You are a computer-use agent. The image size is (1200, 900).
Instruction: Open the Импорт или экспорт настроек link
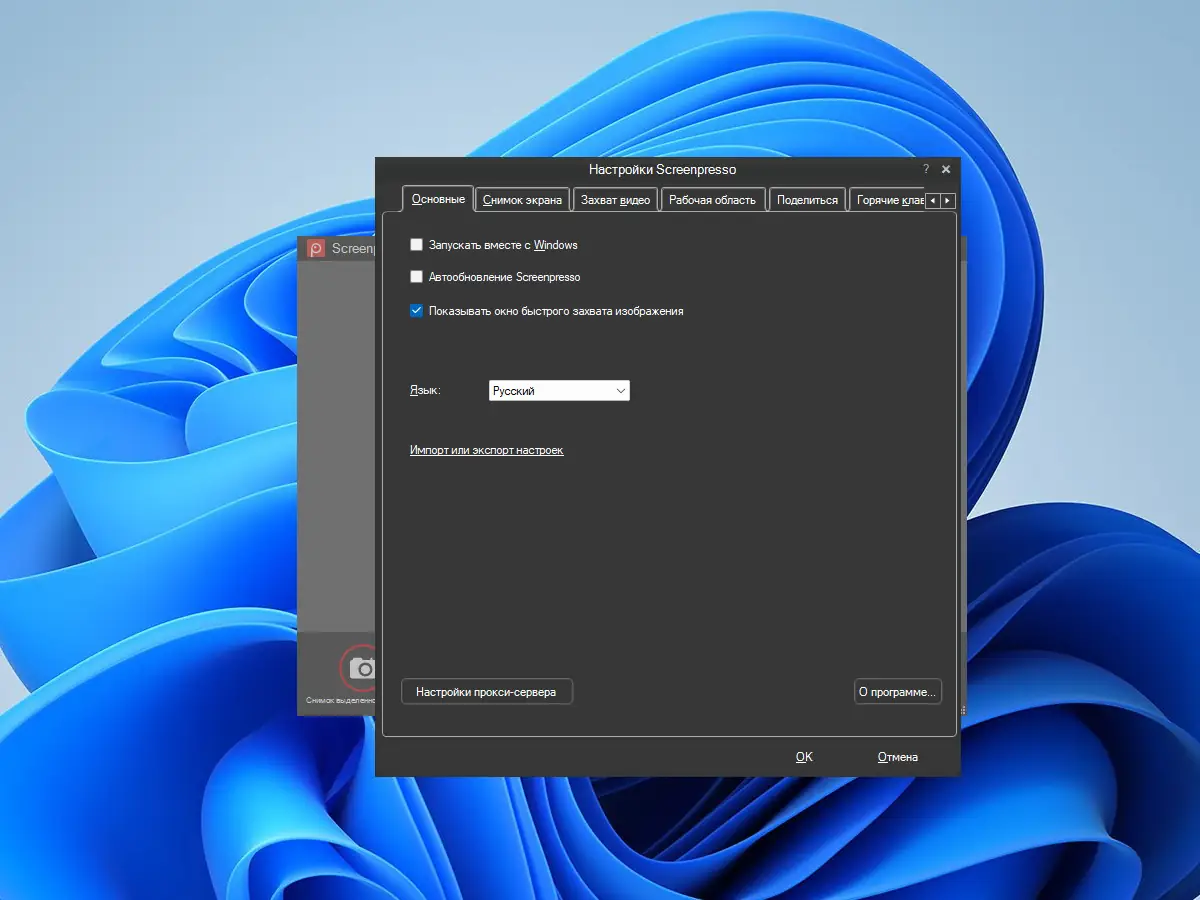[x=486, y=450]
